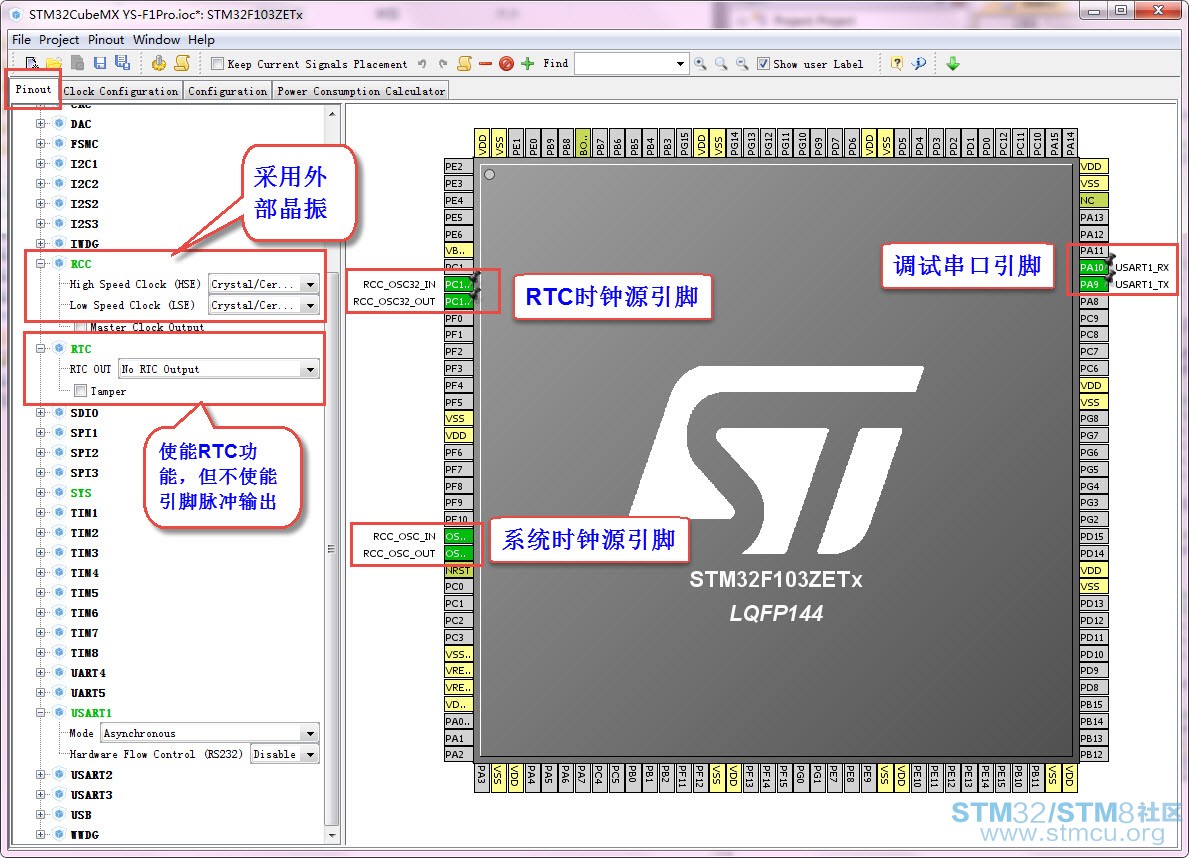Image resolution: width=1189 pixels, height=858 pixels.
Task: Click the RCC_OSC32_OUT green pin
Action: (x=458, y=301)
